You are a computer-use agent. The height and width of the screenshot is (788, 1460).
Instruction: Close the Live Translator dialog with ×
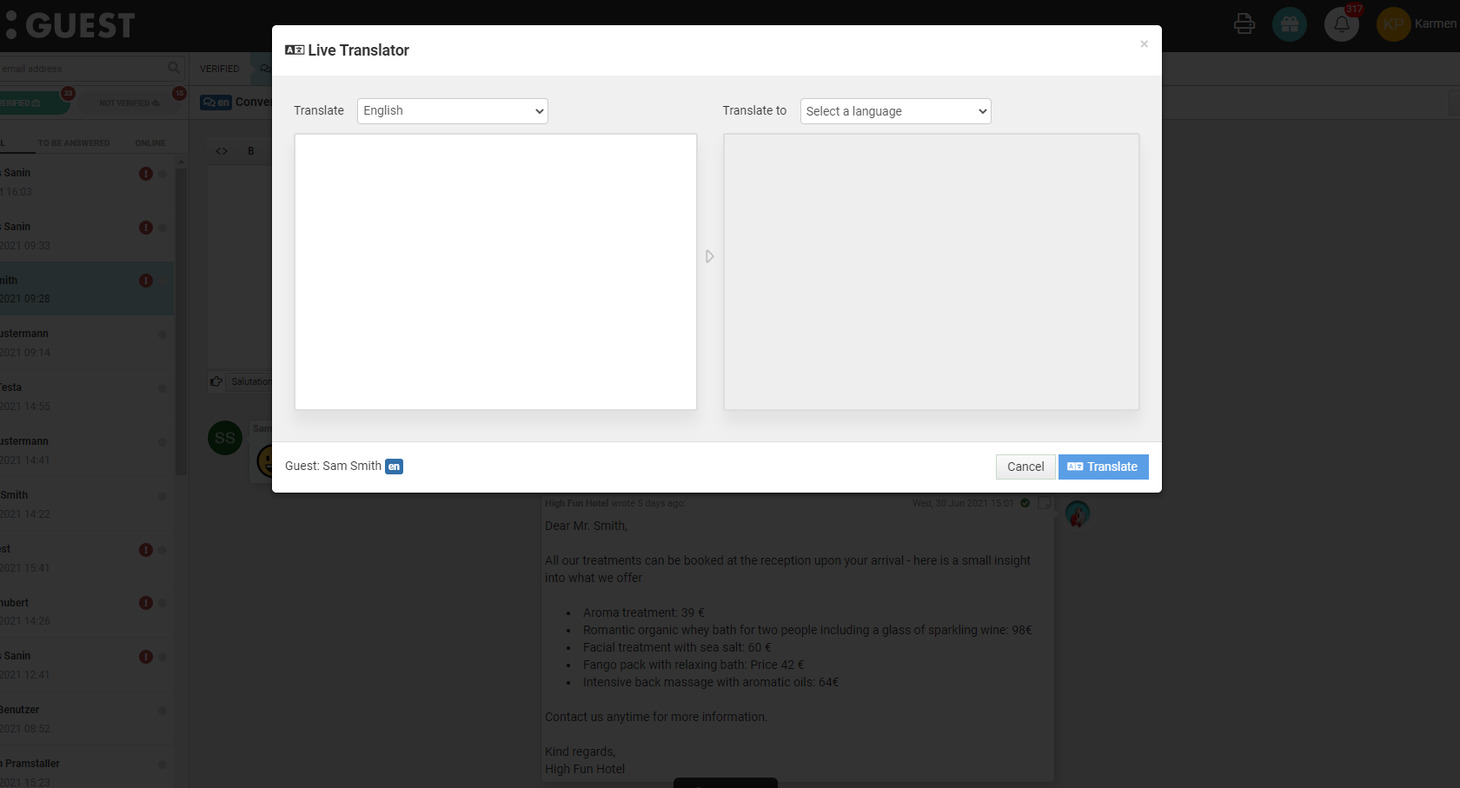(1144, 44)
